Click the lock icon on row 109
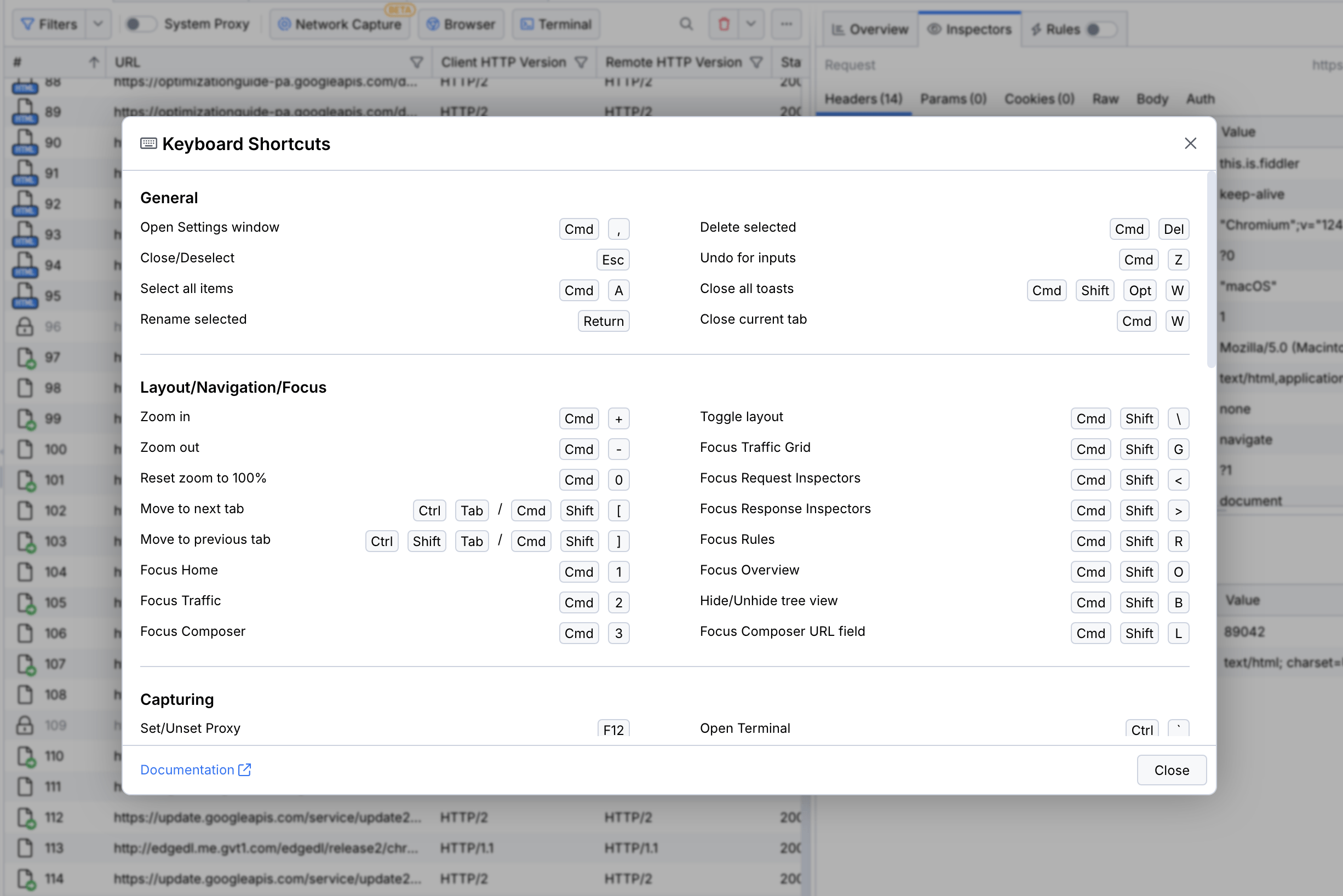Viewport: 1343px width, 896px height. pos(25,725)
